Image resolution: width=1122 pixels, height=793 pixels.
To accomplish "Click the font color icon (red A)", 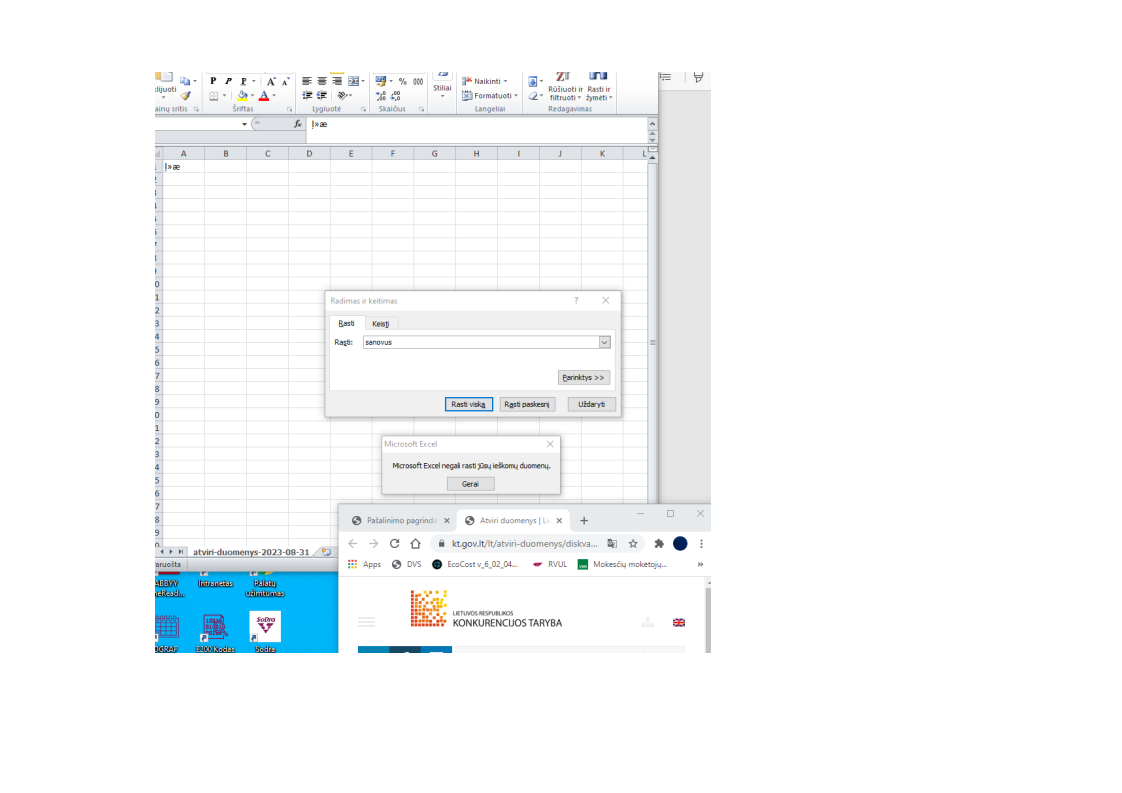I will click(x=263, y=96).
